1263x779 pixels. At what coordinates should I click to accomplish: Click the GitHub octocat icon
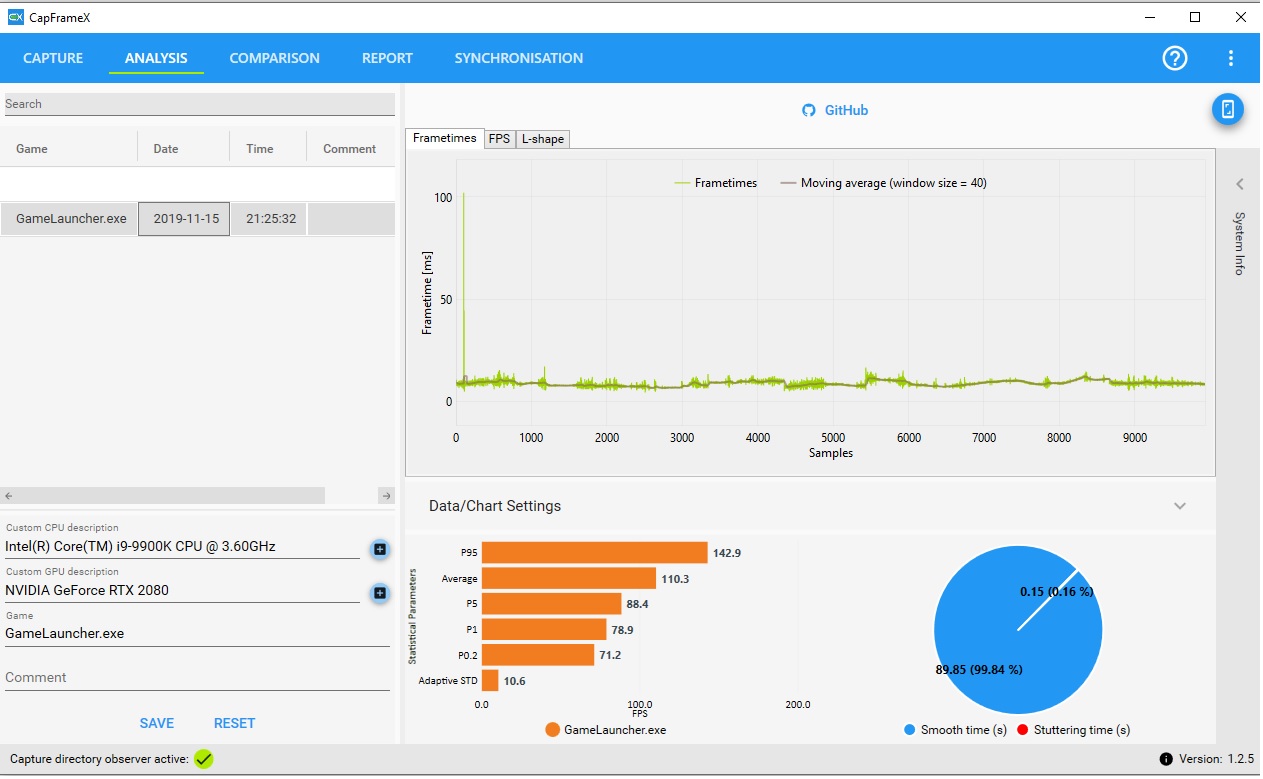(x=809, y=110)
